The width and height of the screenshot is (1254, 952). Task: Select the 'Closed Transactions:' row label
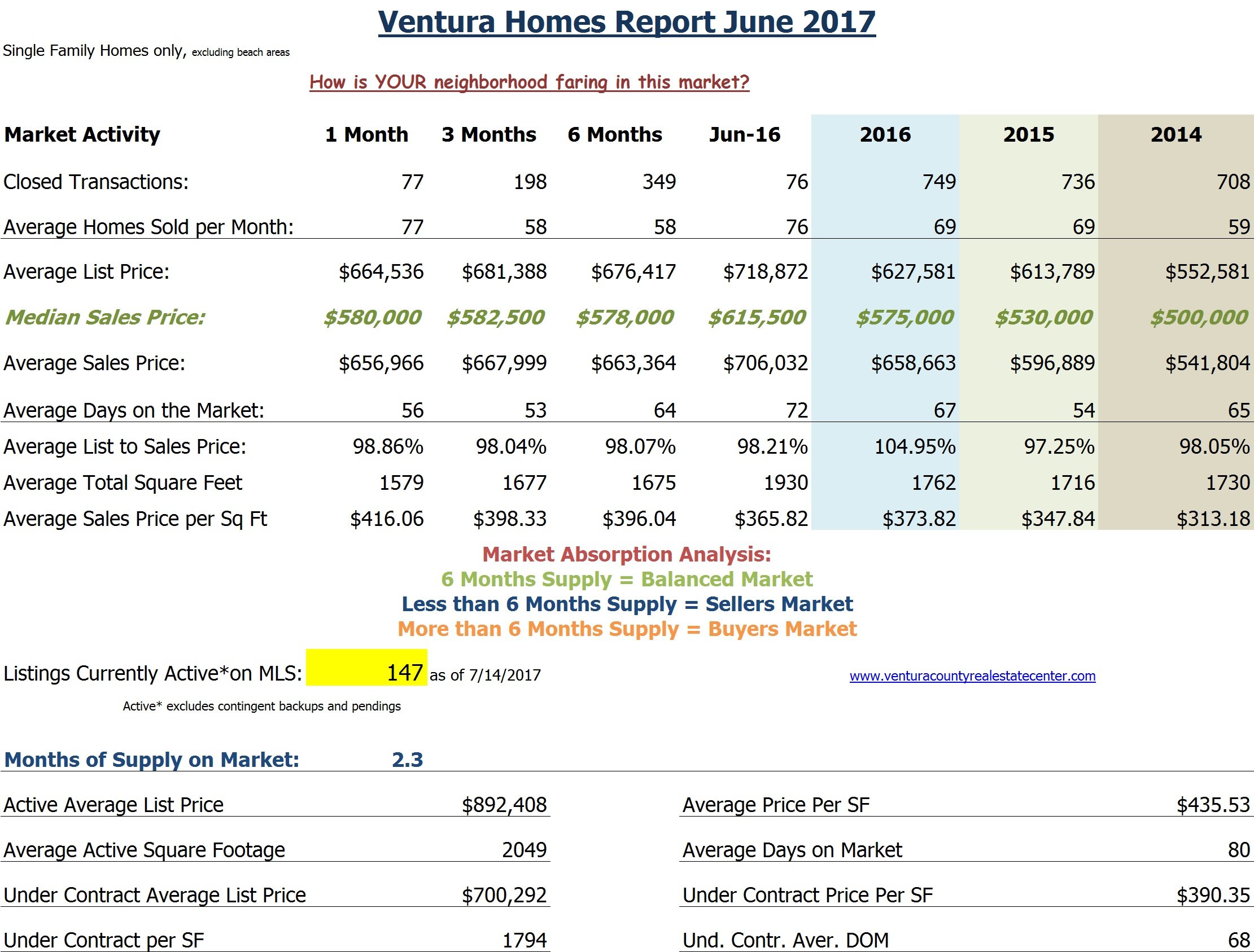pyautogui.click(x=96, y=182)
